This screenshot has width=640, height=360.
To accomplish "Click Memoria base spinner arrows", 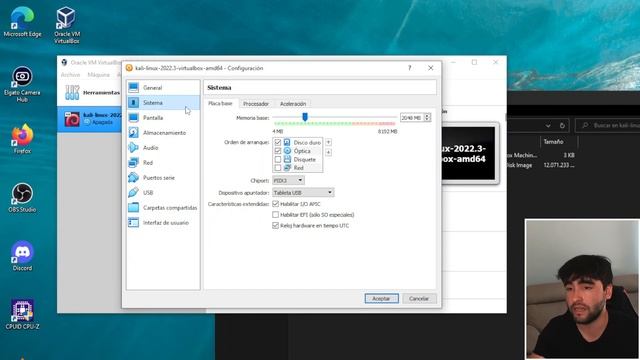I will tap(427, 118).
